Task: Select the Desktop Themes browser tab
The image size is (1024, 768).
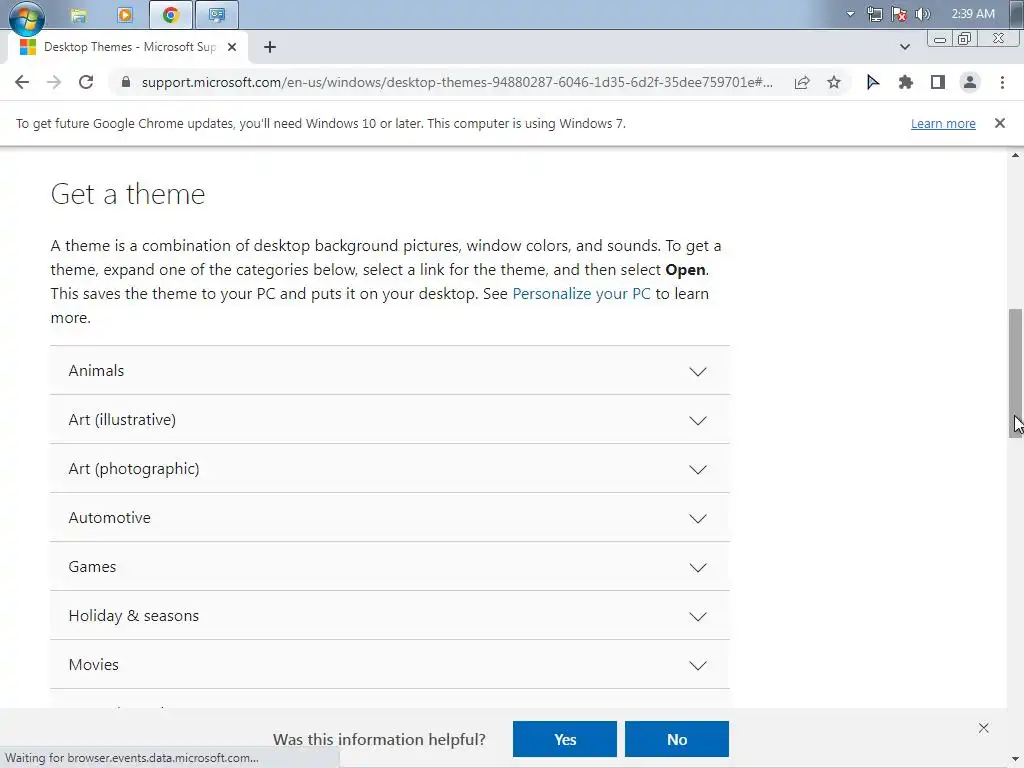Action: tap(127, 47)
